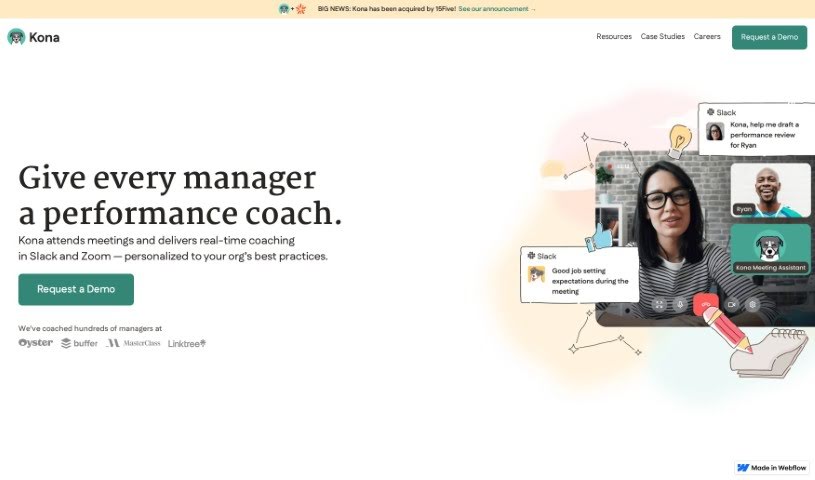Click the MasterClass company logo
The image size is (815, 480).
[x=134, y=343]
